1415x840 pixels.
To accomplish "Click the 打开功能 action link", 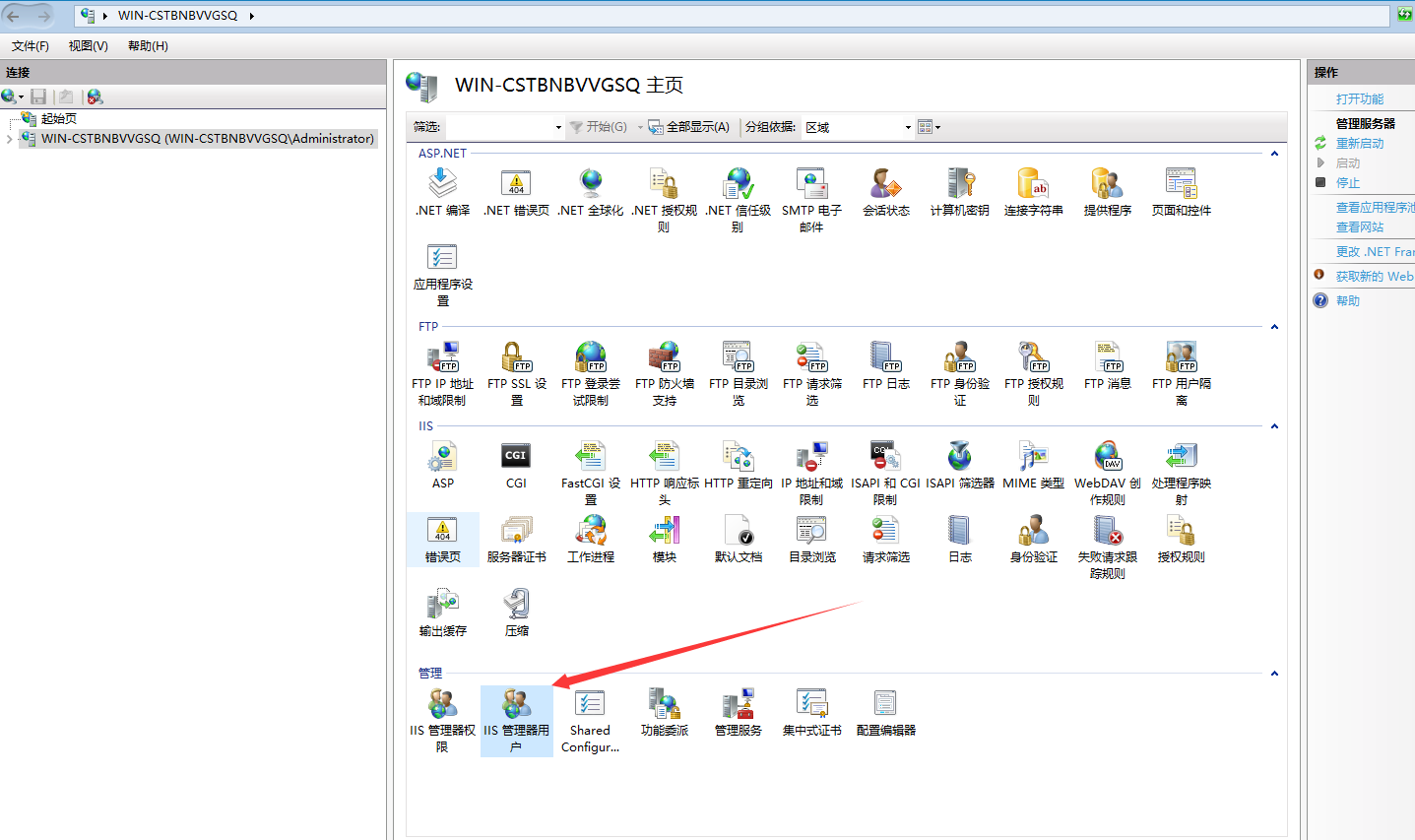I will click(x=1360, y=99).
